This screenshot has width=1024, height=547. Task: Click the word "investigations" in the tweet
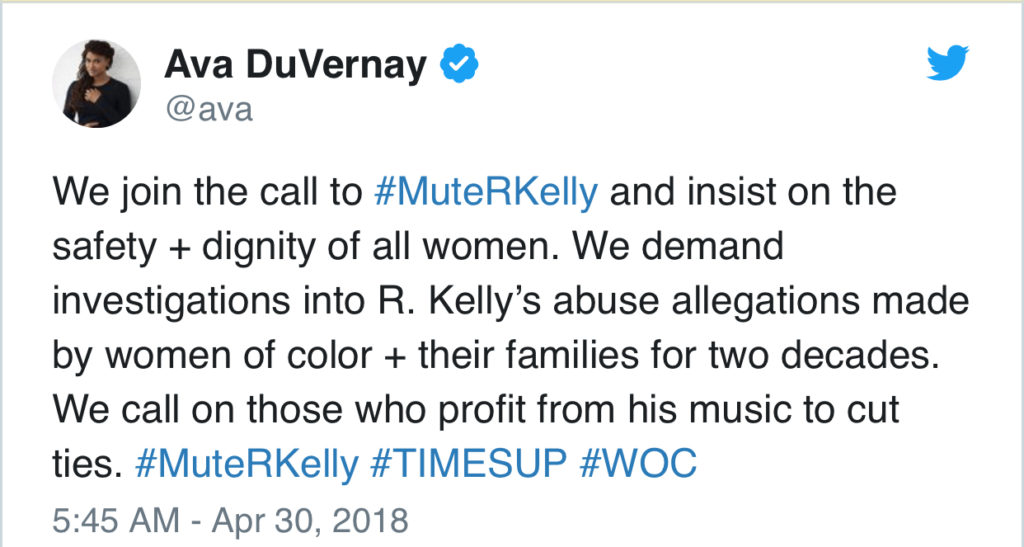[156, 300]
